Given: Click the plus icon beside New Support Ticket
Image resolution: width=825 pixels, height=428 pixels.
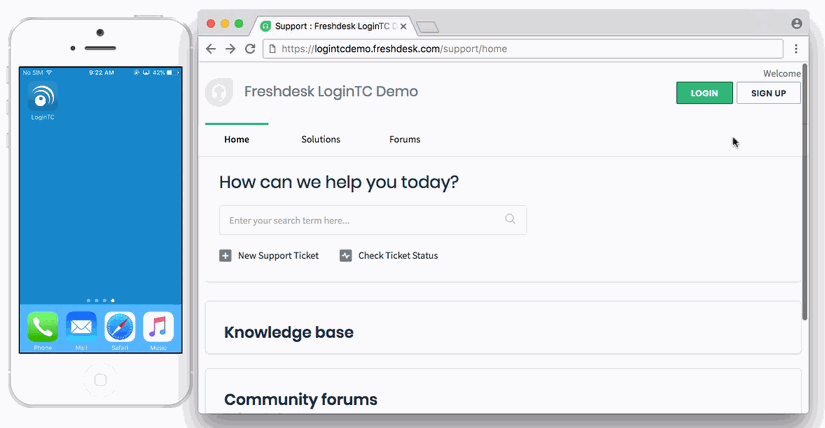Looking at the screenshot, I should click(225, 256).
